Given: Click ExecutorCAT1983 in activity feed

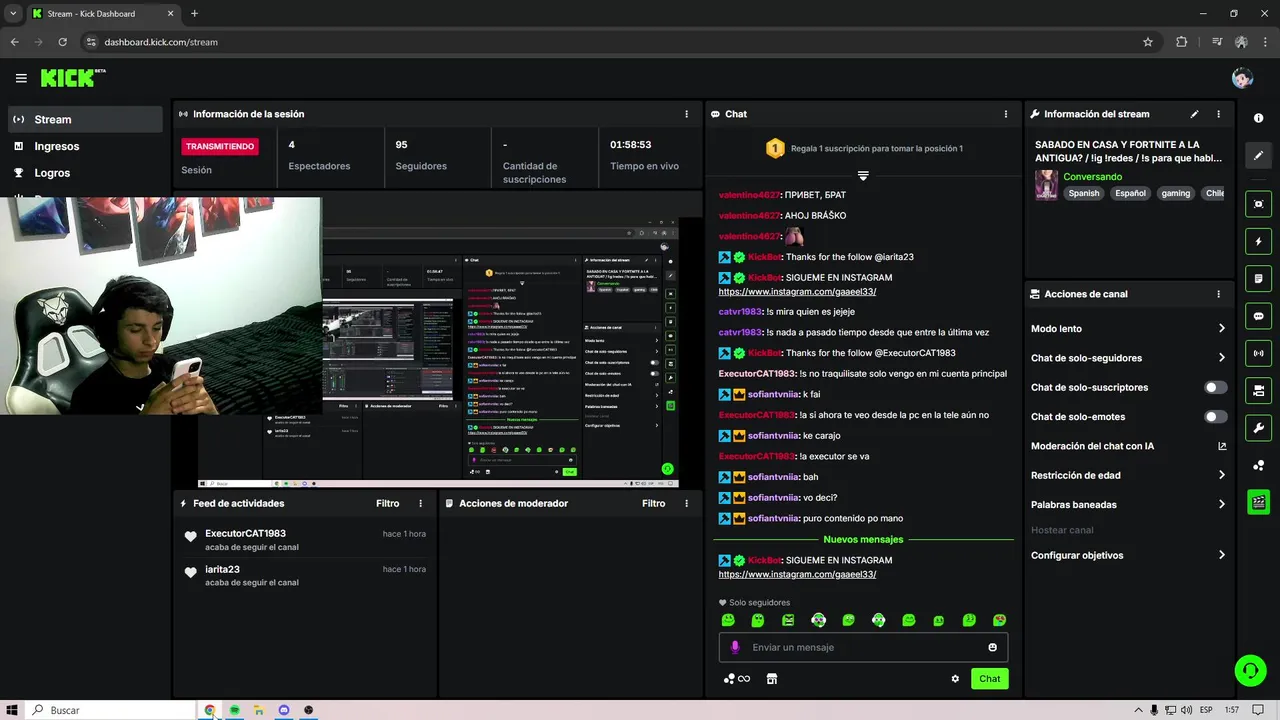Looking at the screenshot, I should 245,534.
